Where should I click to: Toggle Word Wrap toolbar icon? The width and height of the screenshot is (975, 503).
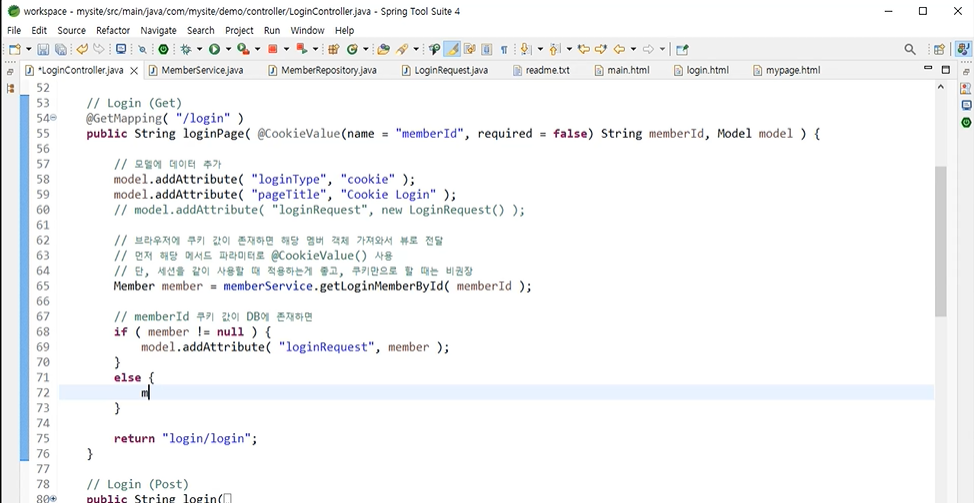click(x=469, y=49)
